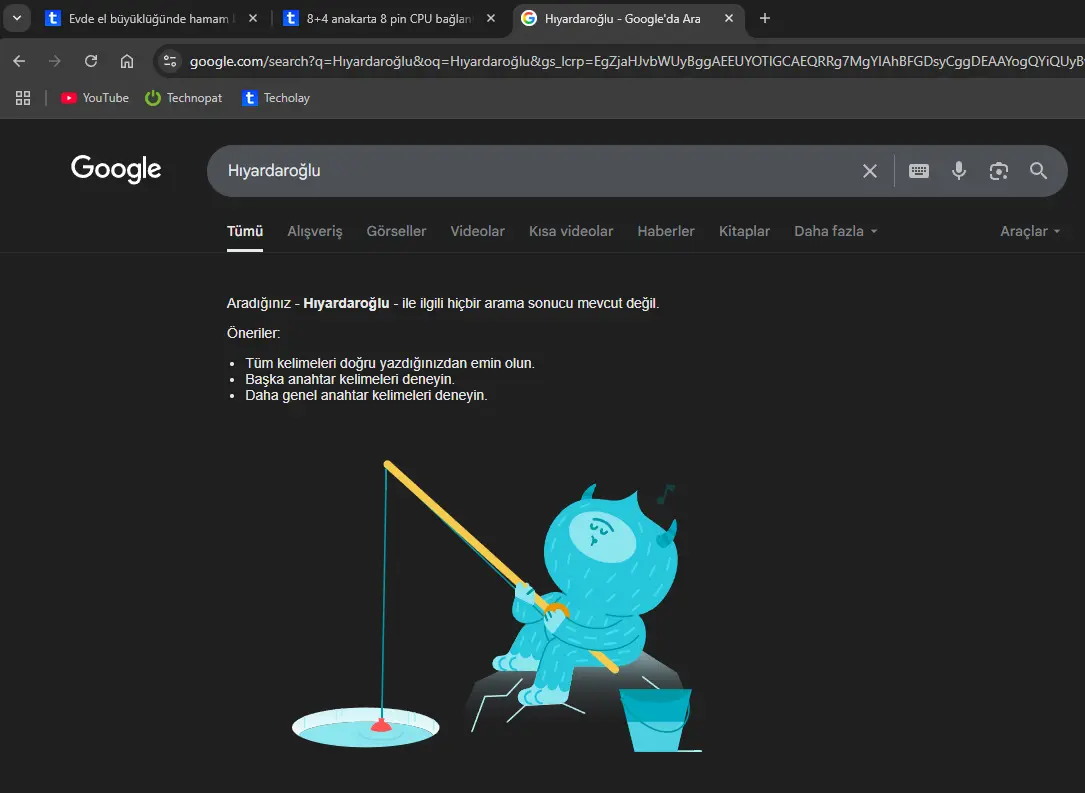Image resolution: width=1085 pixels, height=793 pixels.
Task: Clear the Google search box
Action: (870, 171)
